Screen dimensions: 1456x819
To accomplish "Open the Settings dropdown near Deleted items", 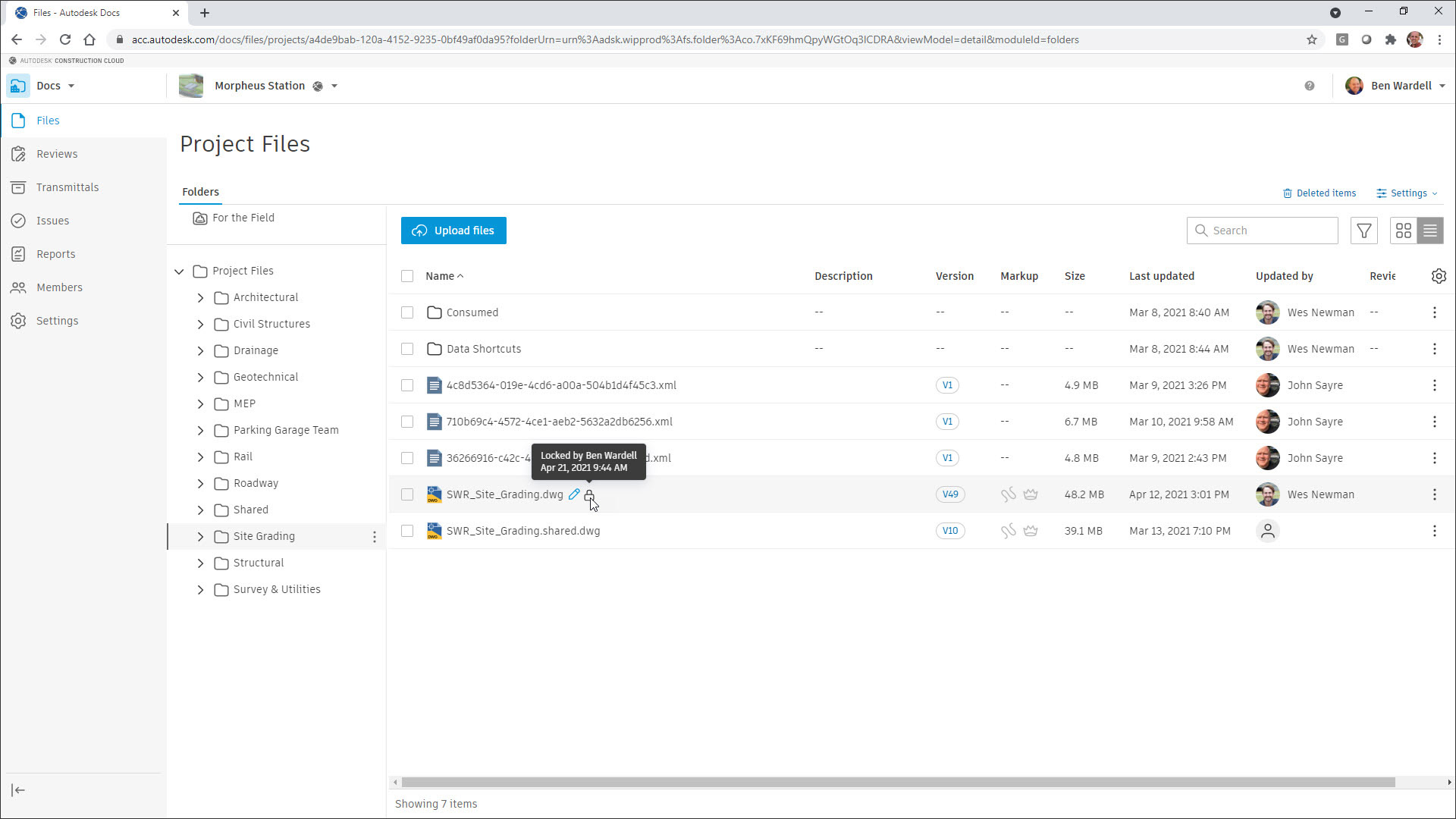I will [x=1407, y=193].
